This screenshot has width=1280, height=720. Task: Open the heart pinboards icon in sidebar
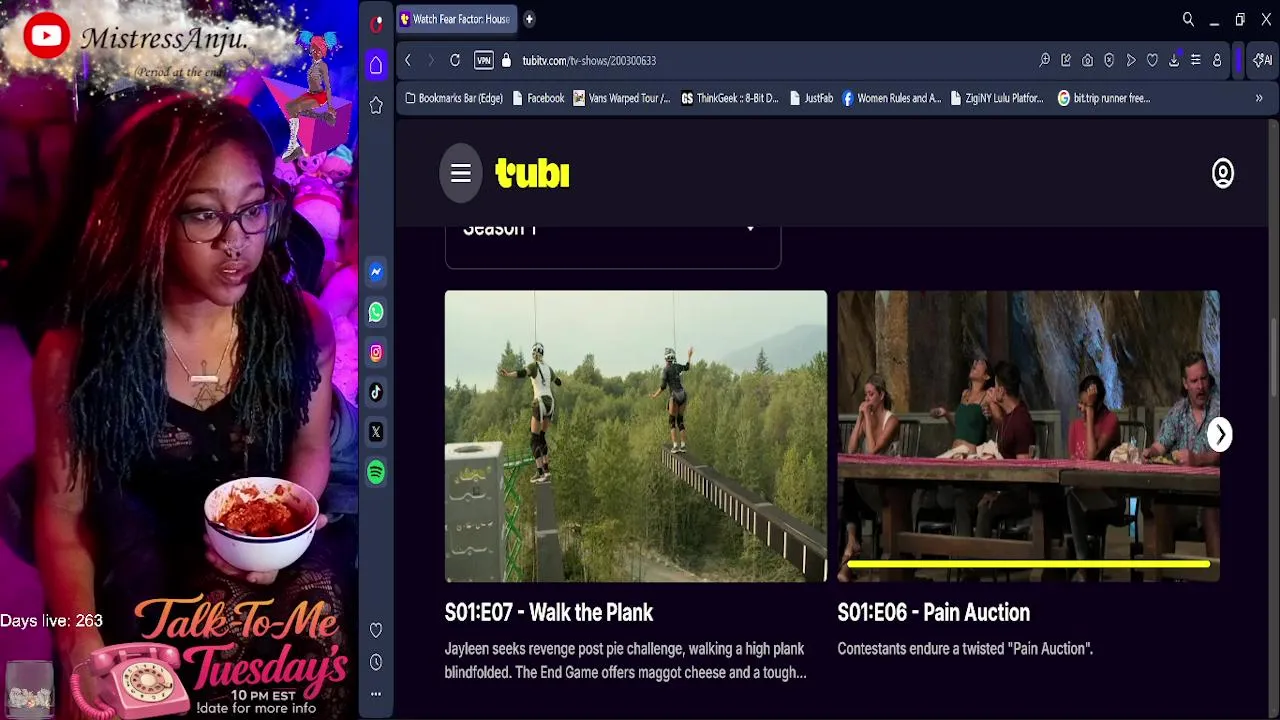point(376,630)
